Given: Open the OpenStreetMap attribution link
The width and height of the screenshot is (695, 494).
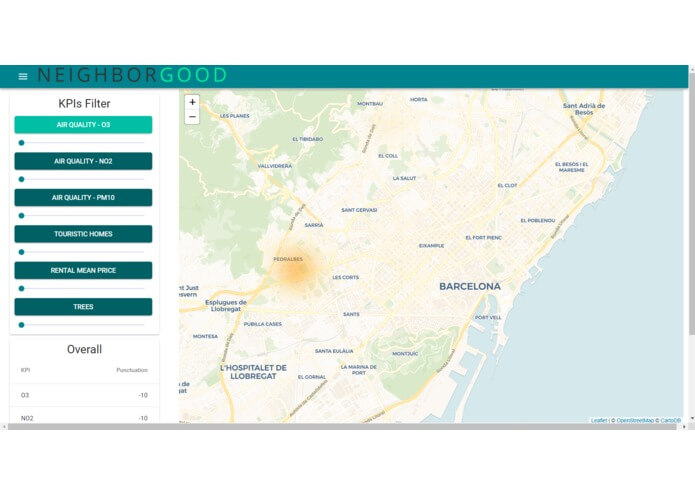Looking at the screenshot, I should (635, 420).
